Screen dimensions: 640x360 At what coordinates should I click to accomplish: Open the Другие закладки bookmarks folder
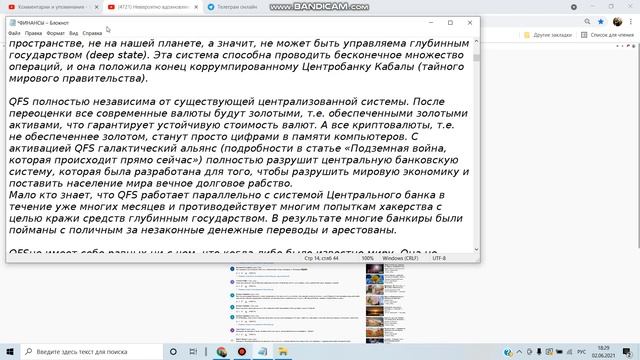548,35
